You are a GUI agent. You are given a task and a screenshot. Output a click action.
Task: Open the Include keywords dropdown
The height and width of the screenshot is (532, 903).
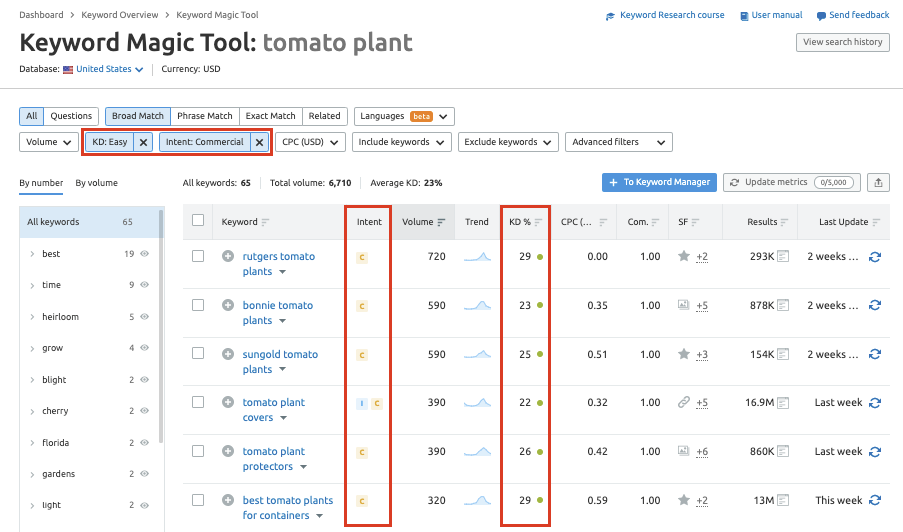tap(401, 142)
